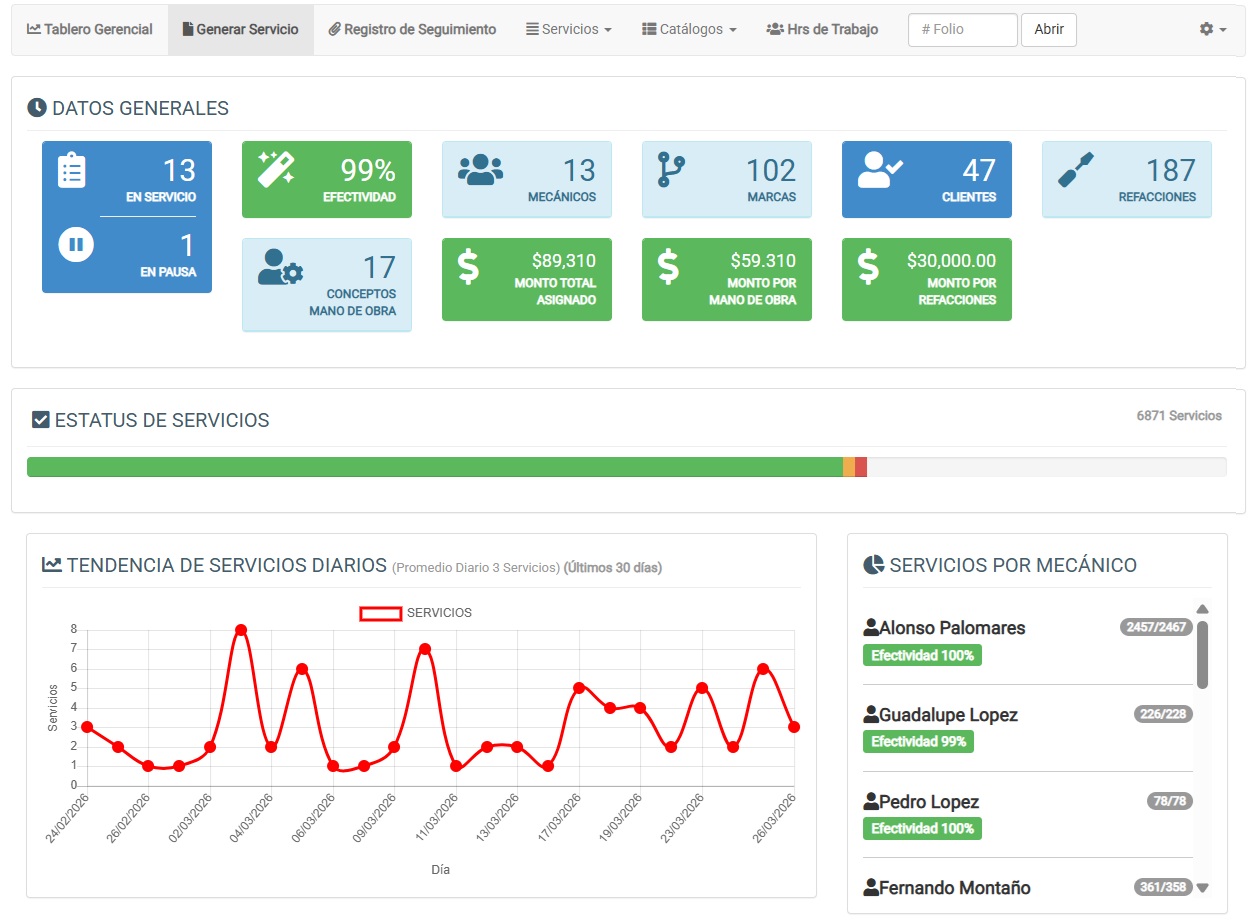The image size is (1255, 923).
Task: Click the screwdriver icon on Refacciones card
Action: pos(1076,170)
